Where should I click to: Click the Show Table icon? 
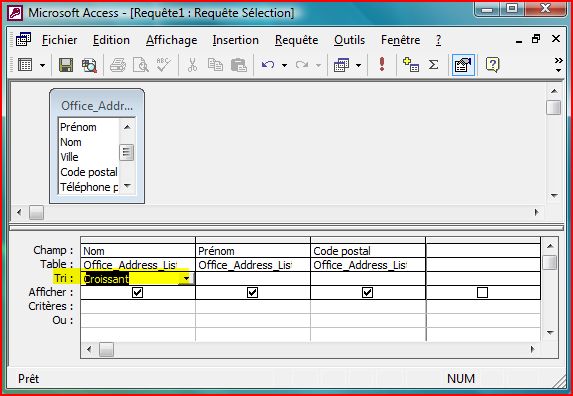click(411, 65)
